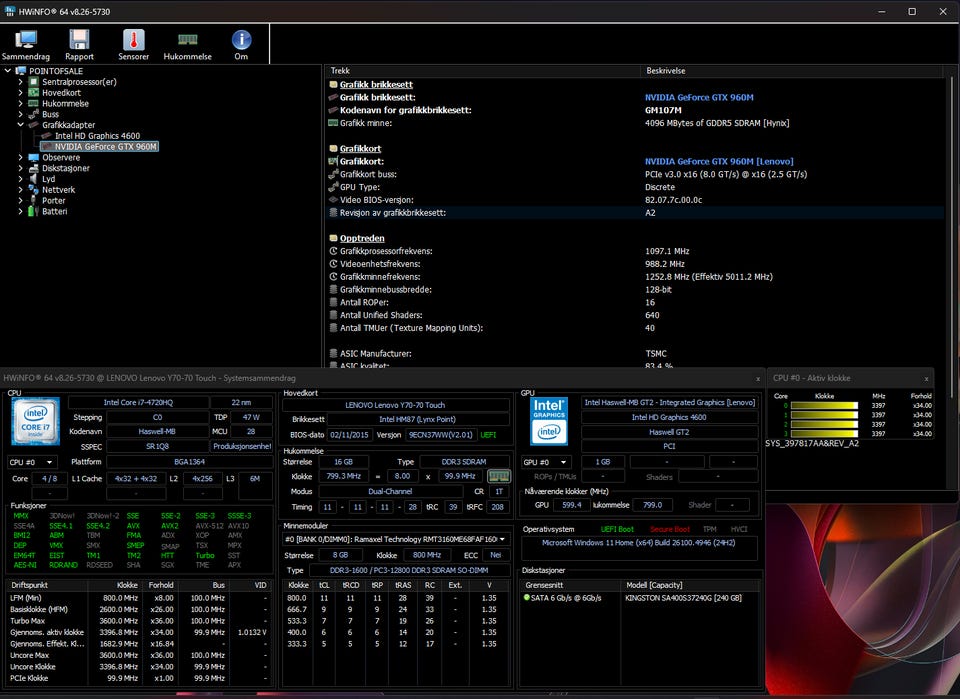Expand the Hovedkort tree node
This screenshot has width=960, height=699.
tap(20, 92)
